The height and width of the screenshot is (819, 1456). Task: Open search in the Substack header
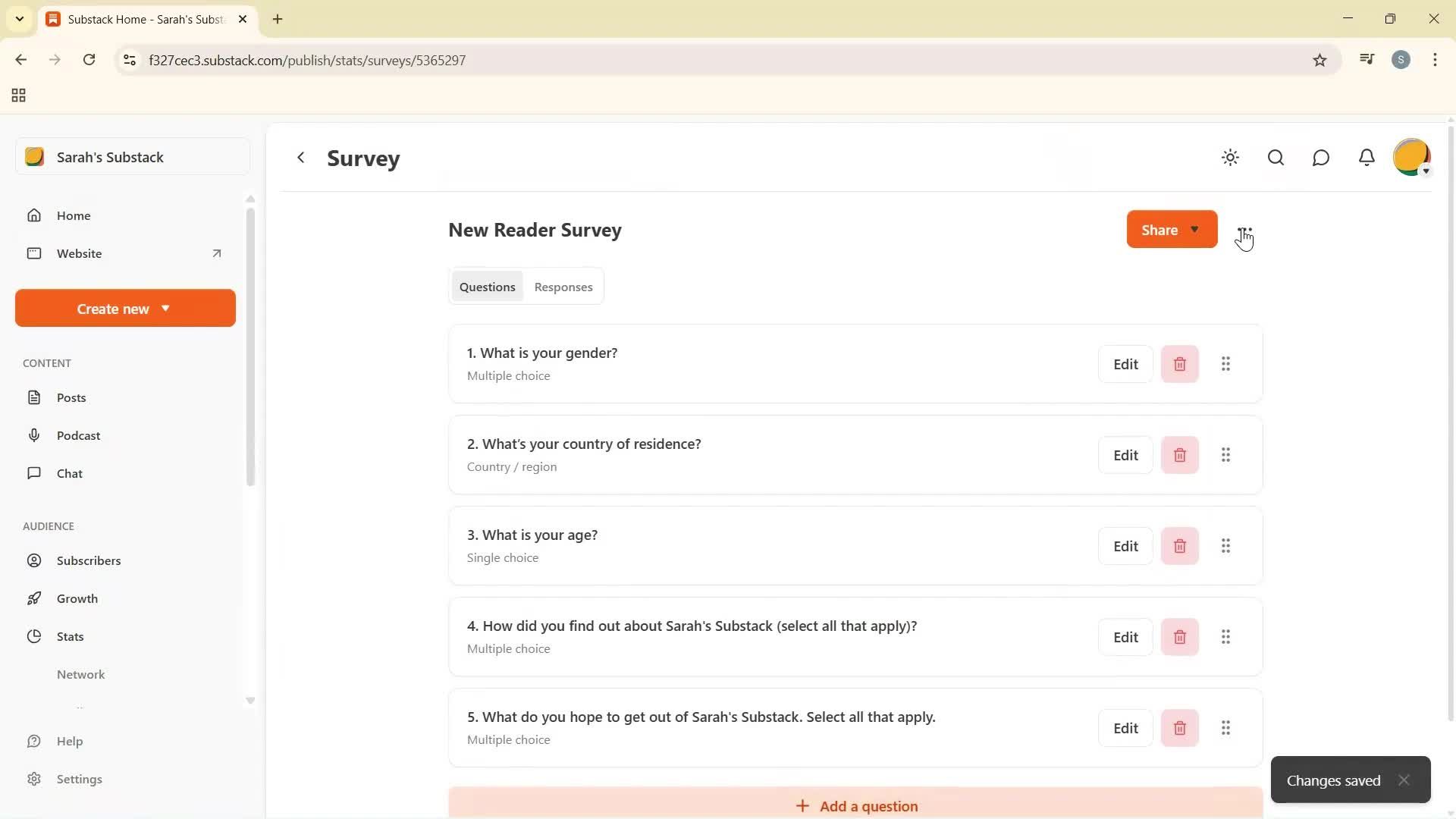pos(1276,158)
